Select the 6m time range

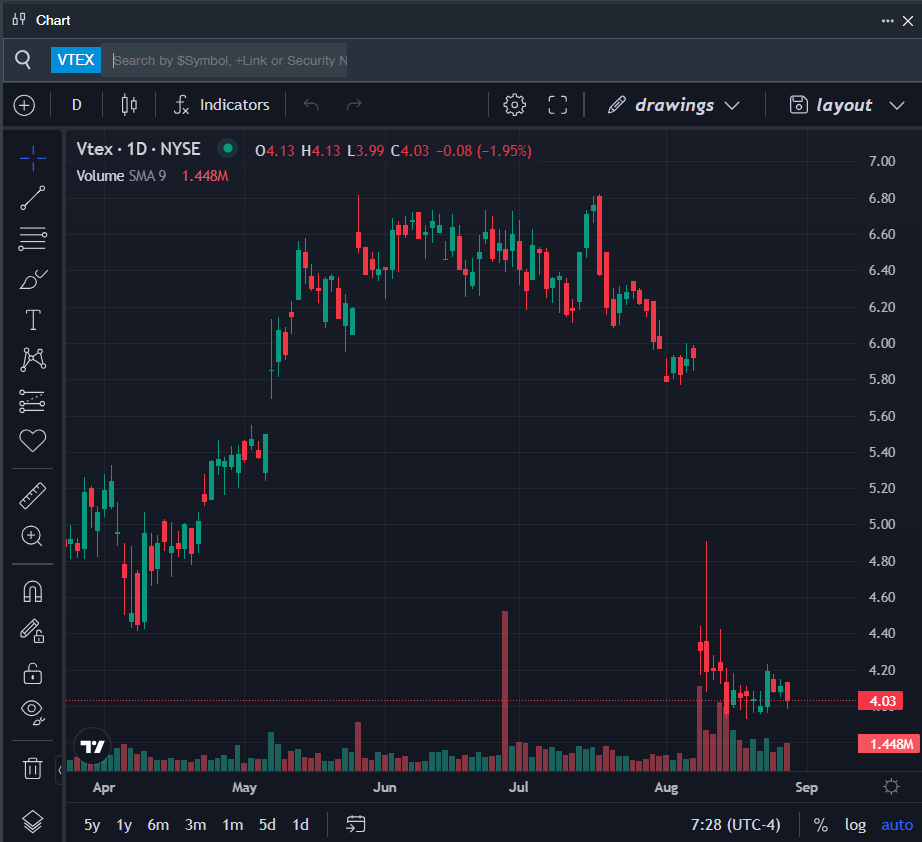tap(158, 824)
